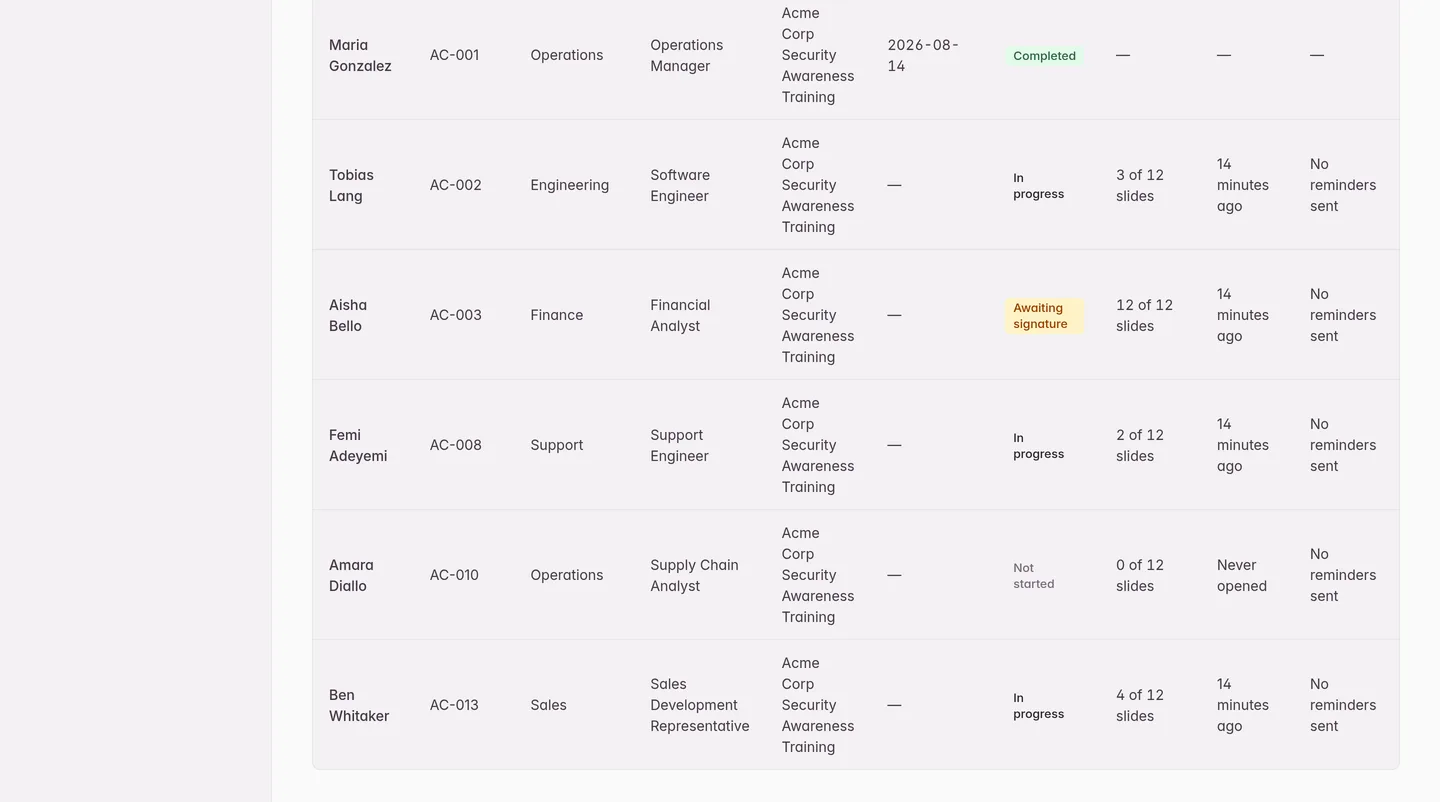Click the Never opened last activity cell
The image size is (1440, 802).
1242,575
